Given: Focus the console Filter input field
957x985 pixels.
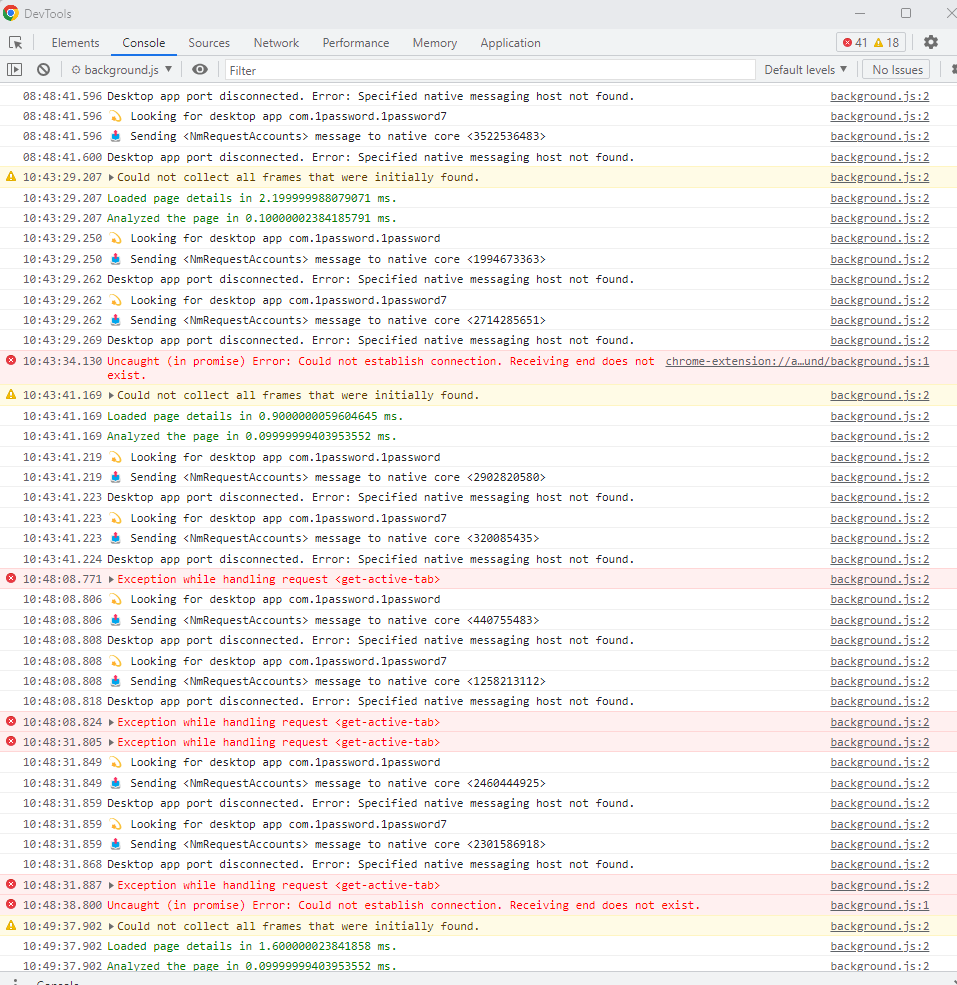Looking at the screenshot, I should click(490, 70).
